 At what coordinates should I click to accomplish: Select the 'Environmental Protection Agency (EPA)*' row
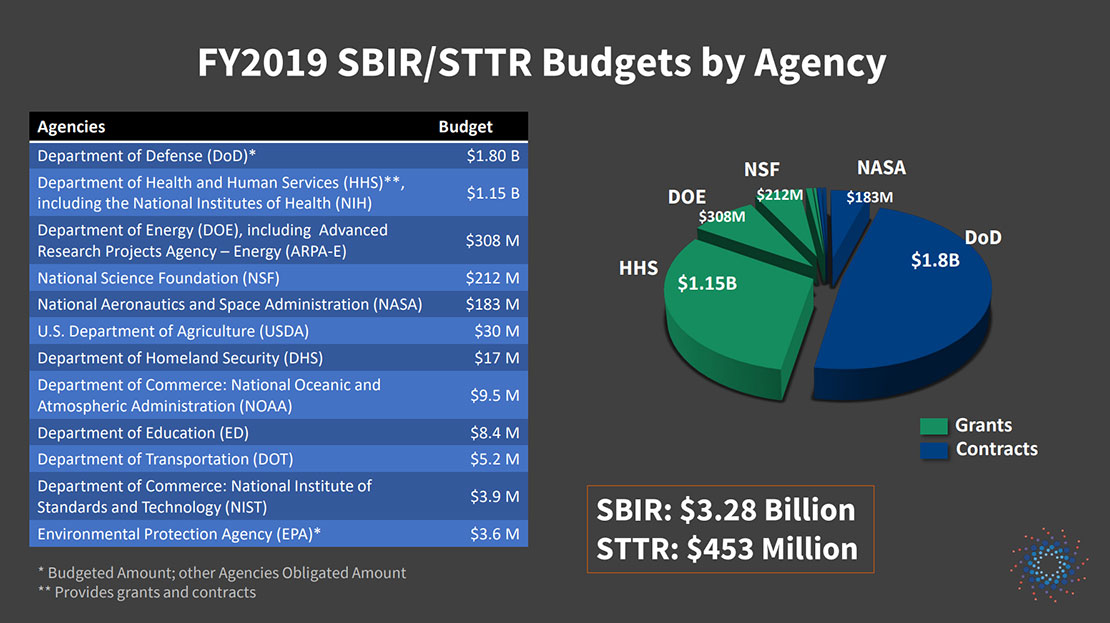click(x=278, y=534)
